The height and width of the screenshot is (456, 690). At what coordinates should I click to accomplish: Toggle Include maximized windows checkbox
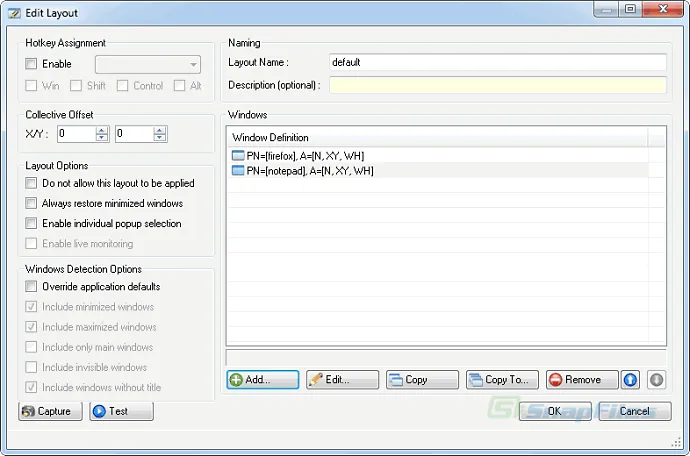coord(31,327)
